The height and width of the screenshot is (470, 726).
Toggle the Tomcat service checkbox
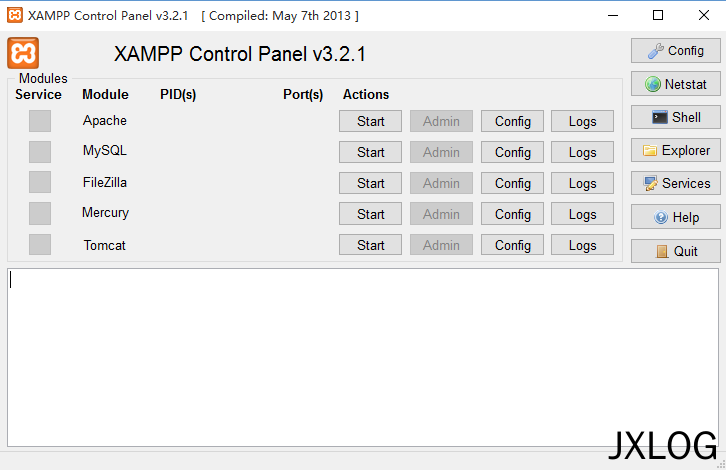(40, 244)
